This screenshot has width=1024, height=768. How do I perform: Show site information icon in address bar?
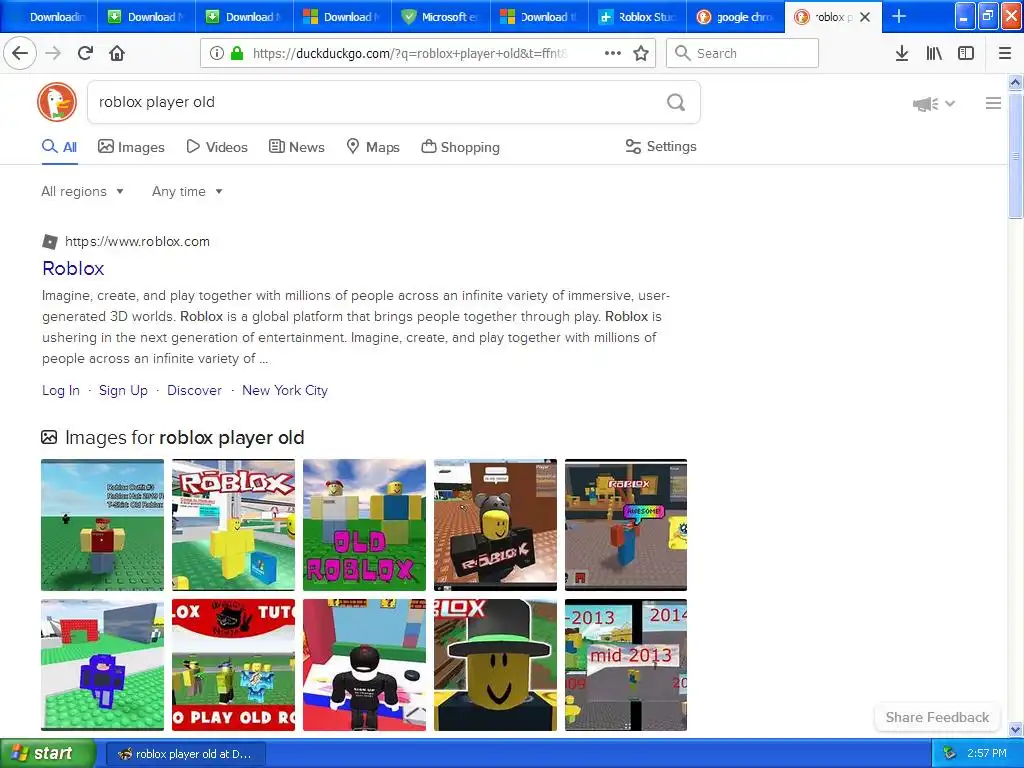pos(216,53)
